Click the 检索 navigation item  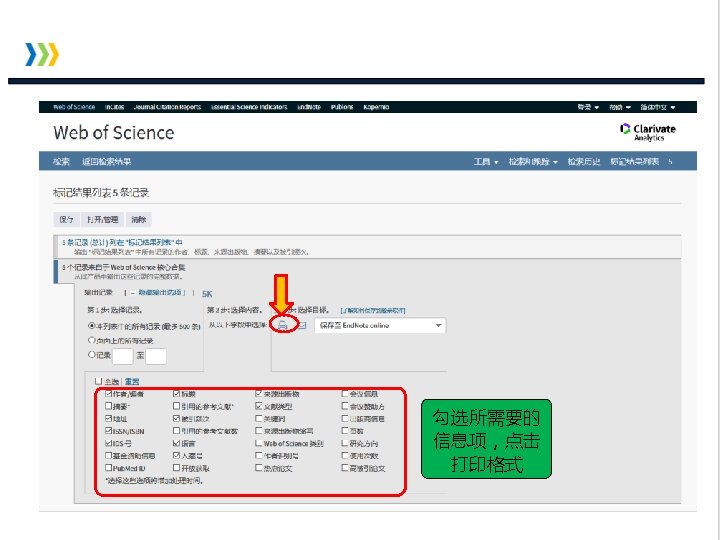(x=61, y=162)
